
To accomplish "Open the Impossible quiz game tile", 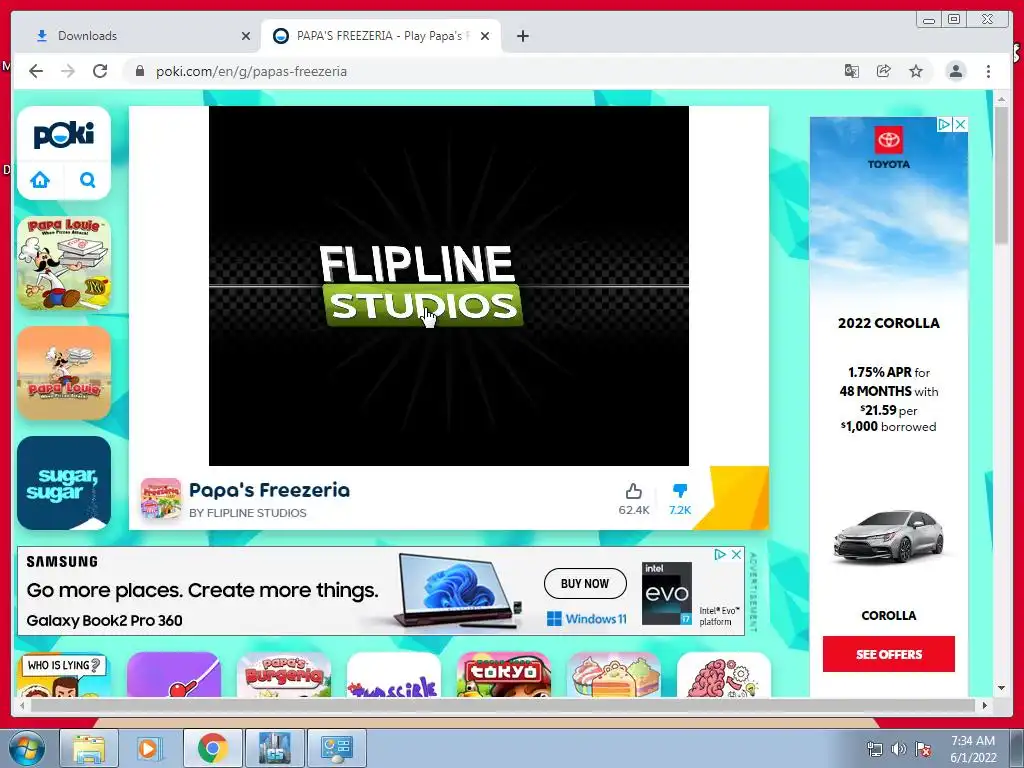I will click(x=394, y=675).
